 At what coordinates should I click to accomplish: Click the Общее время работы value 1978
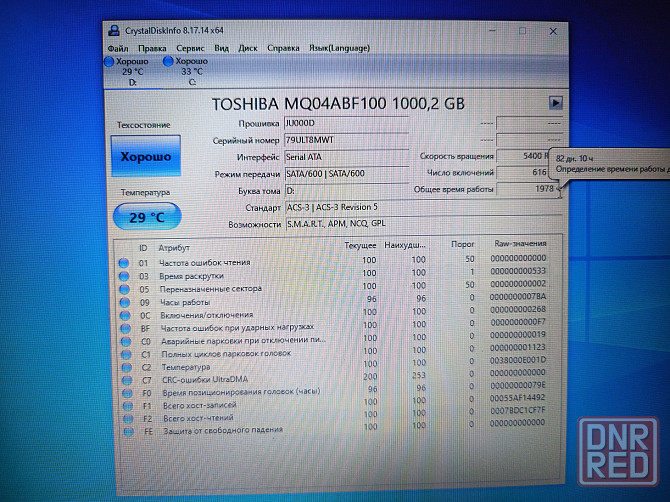click(529, 188)
